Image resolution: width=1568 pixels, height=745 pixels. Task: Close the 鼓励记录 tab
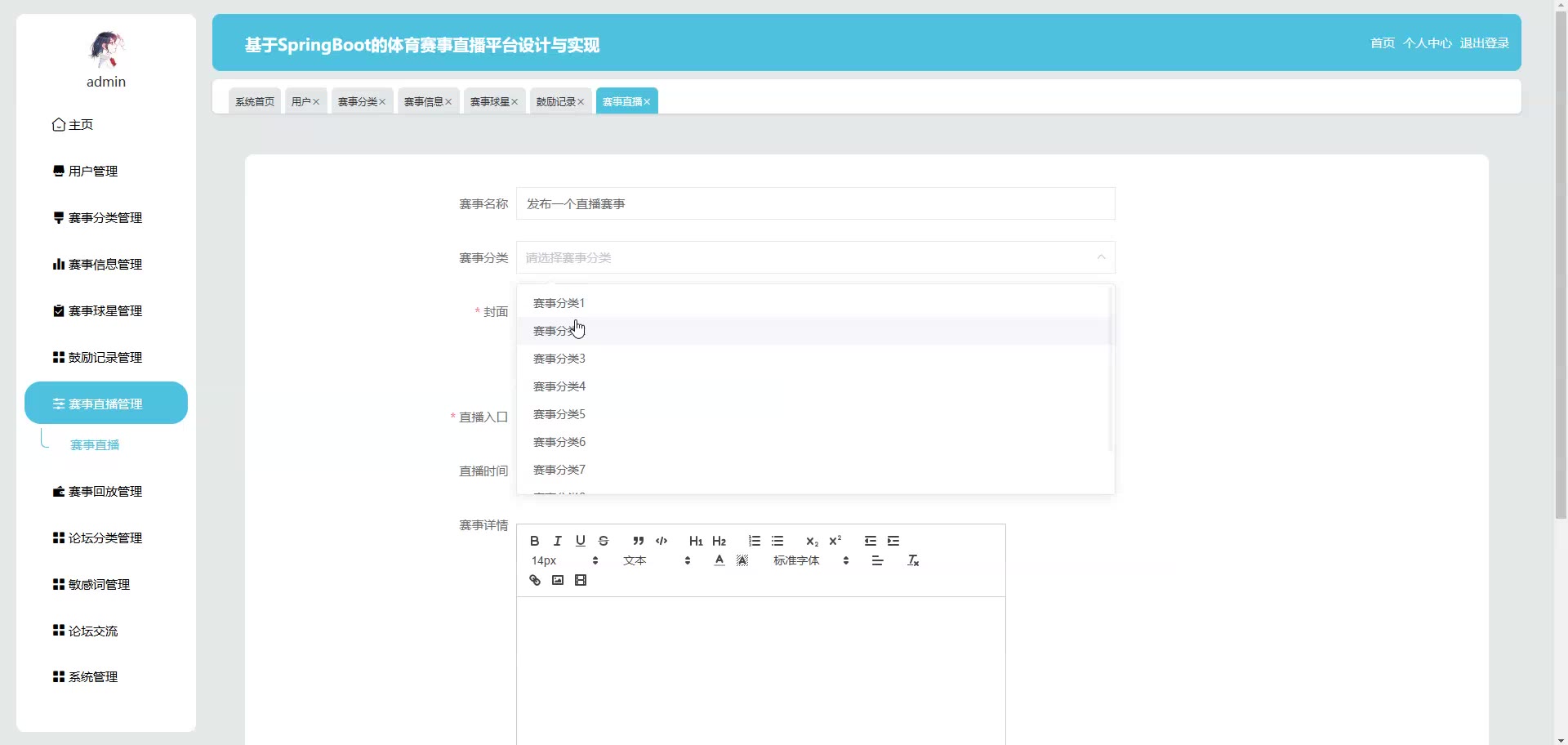tap(581, 102)
